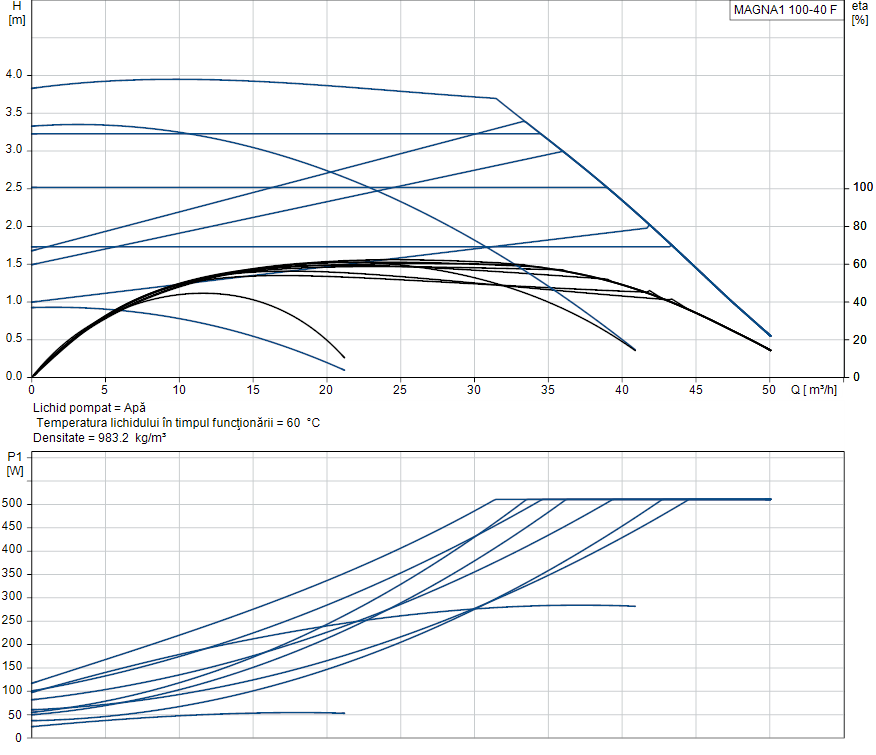Click the H [m] axis title
Viewport: 876px width, 755px height.
(15, 14)
